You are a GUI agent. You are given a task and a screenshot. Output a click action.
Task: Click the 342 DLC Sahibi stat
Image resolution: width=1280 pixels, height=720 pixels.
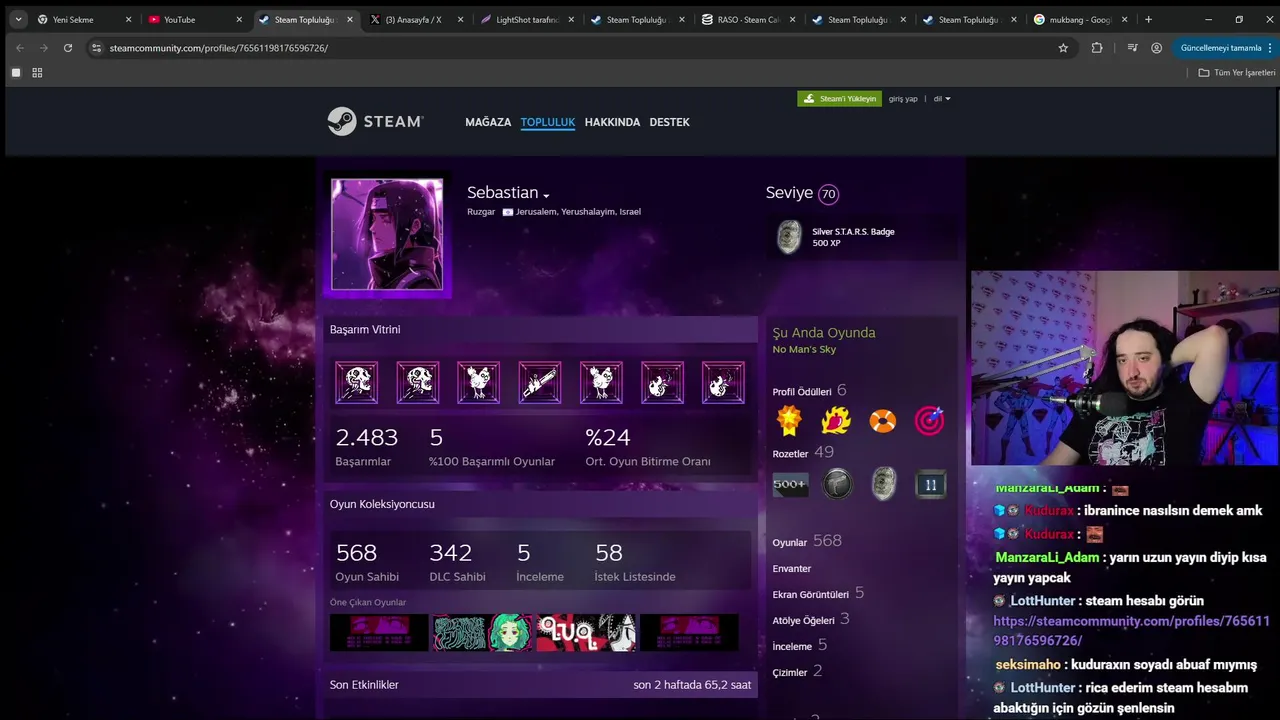(x=457, y=562)
